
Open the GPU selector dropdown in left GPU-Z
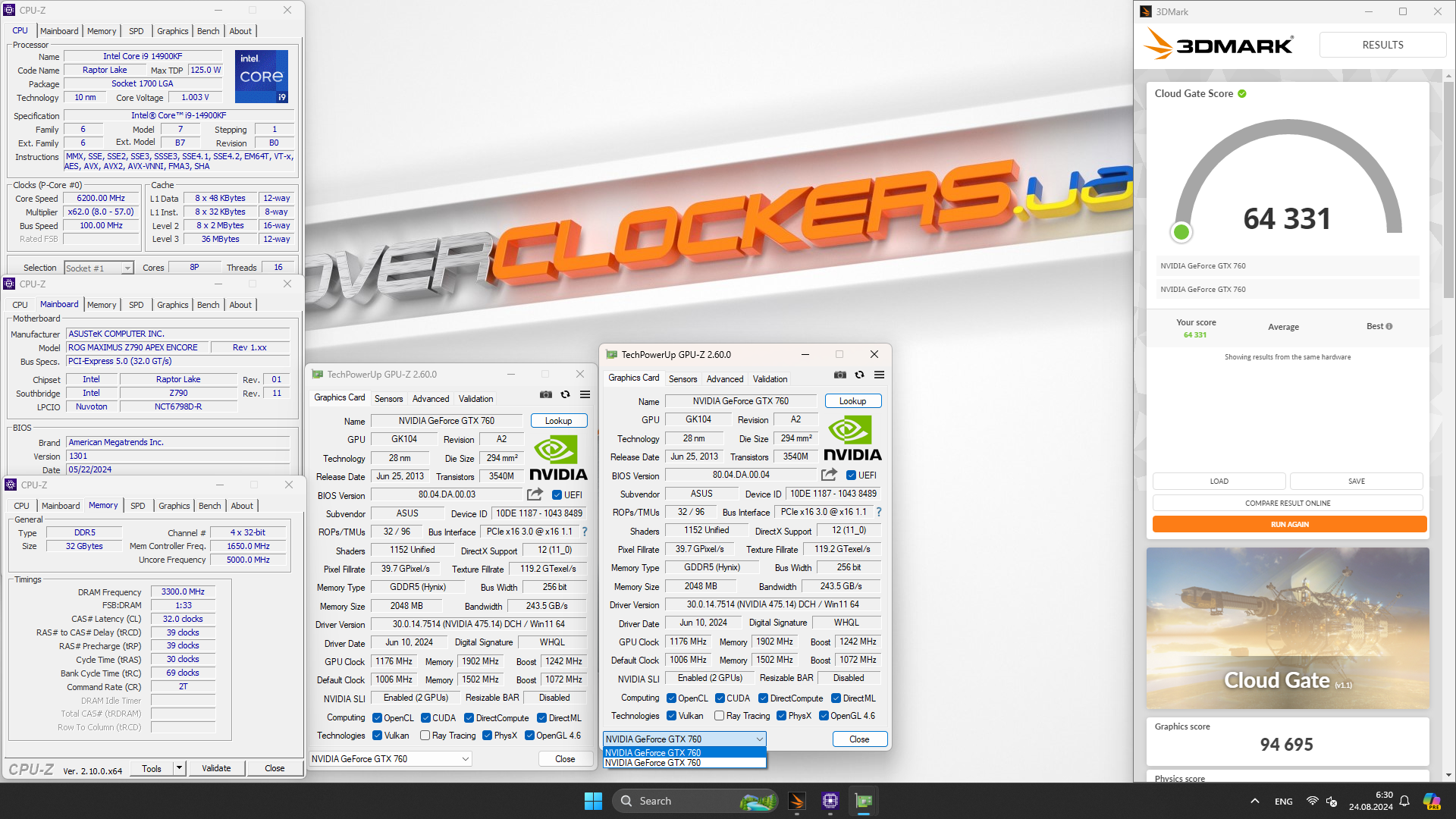(x=391, y=758)
